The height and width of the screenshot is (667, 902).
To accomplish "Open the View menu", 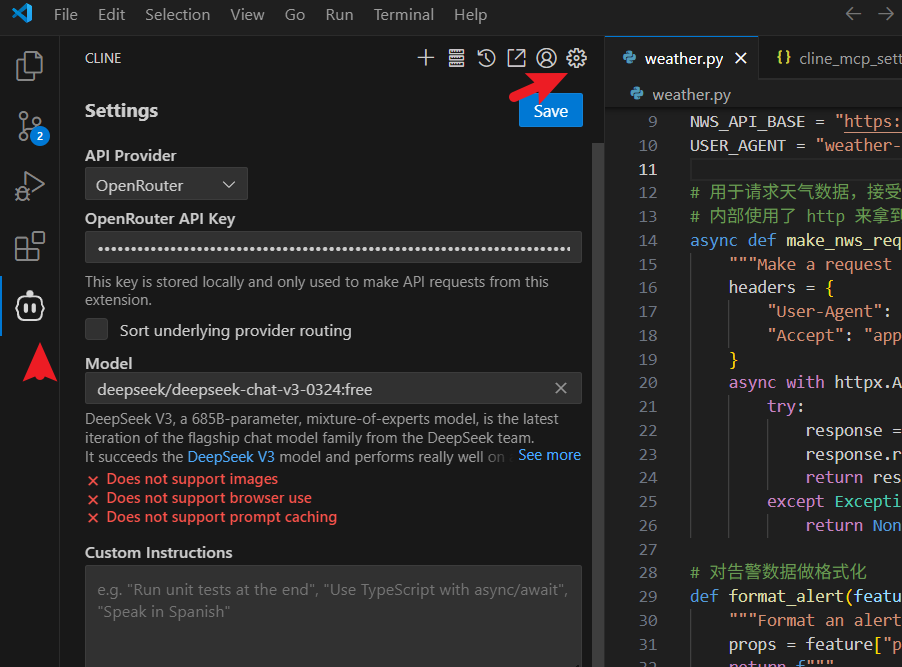I will tap(247, 14).
